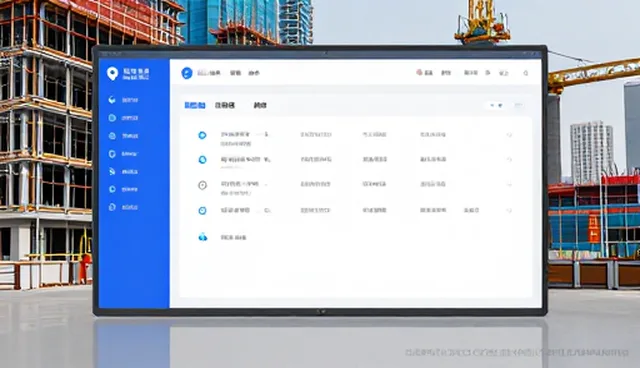The height and width of the screenshot is (368, 640).
Task: Click the round blue icon in the top header
Action: pyautogui.click(x=187, y=73)
